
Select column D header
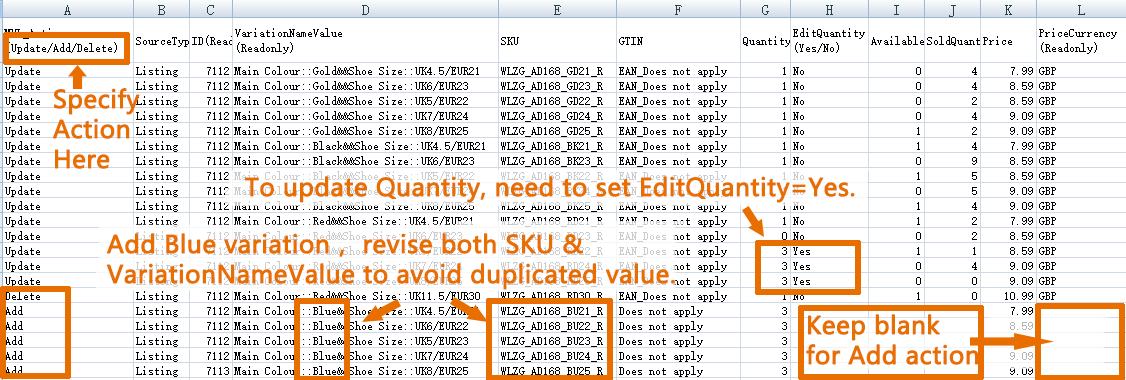[365, 10]
